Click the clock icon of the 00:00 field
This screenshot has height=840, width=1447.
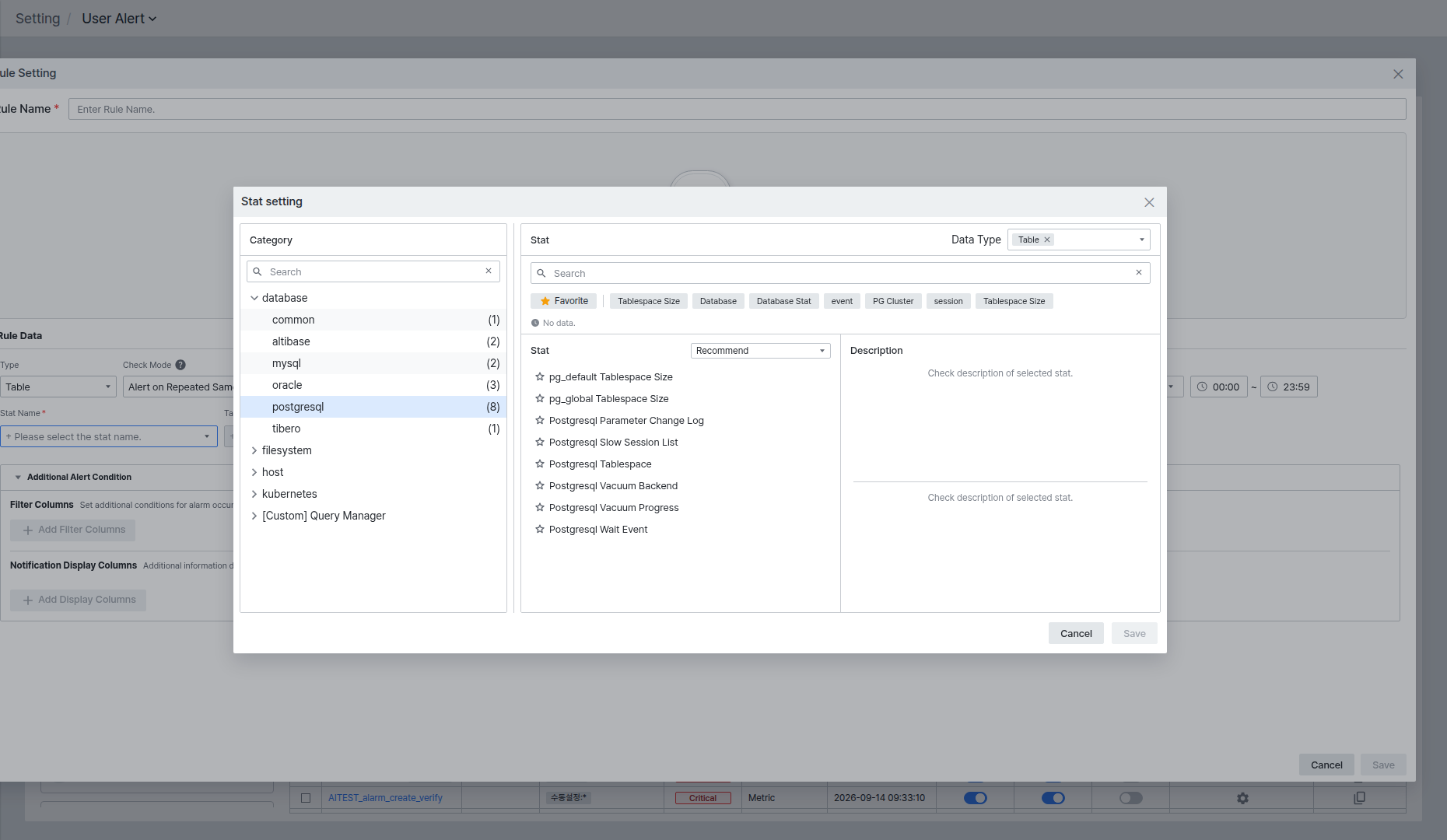point(1202,387)
